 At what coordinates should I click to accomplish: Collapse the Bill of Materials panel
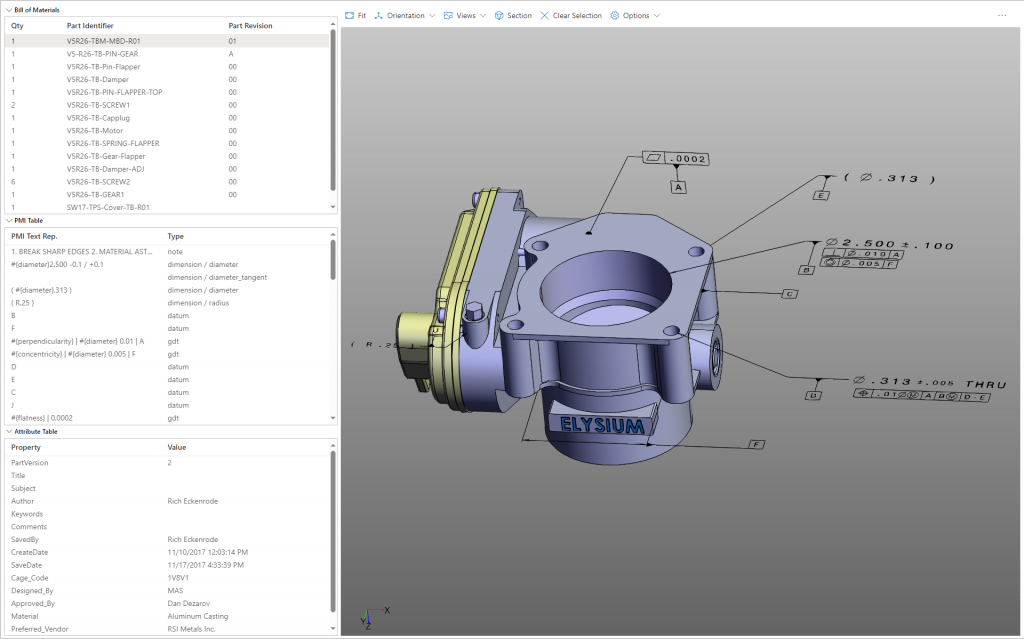click(x=8, y=9)
